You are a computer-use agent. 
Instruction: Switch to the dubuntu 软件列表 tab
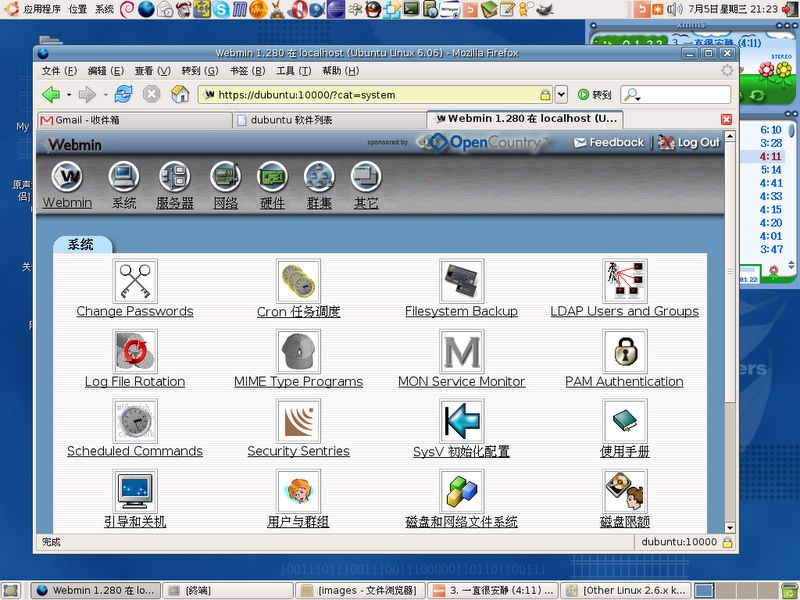tap(330, 120)
